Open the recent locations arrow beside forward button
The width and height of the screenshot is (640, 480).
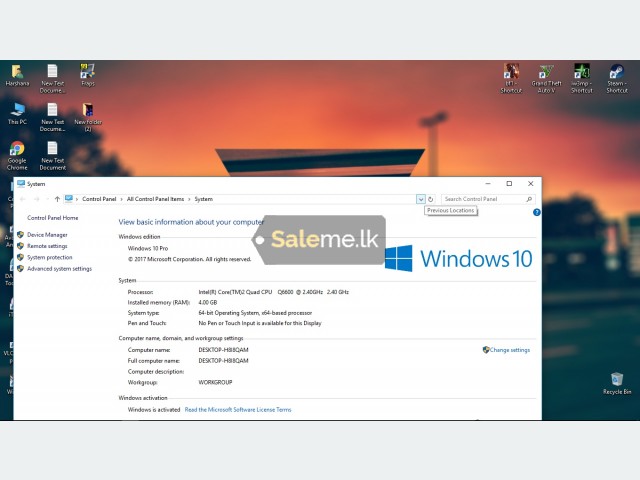click(47, 199)
